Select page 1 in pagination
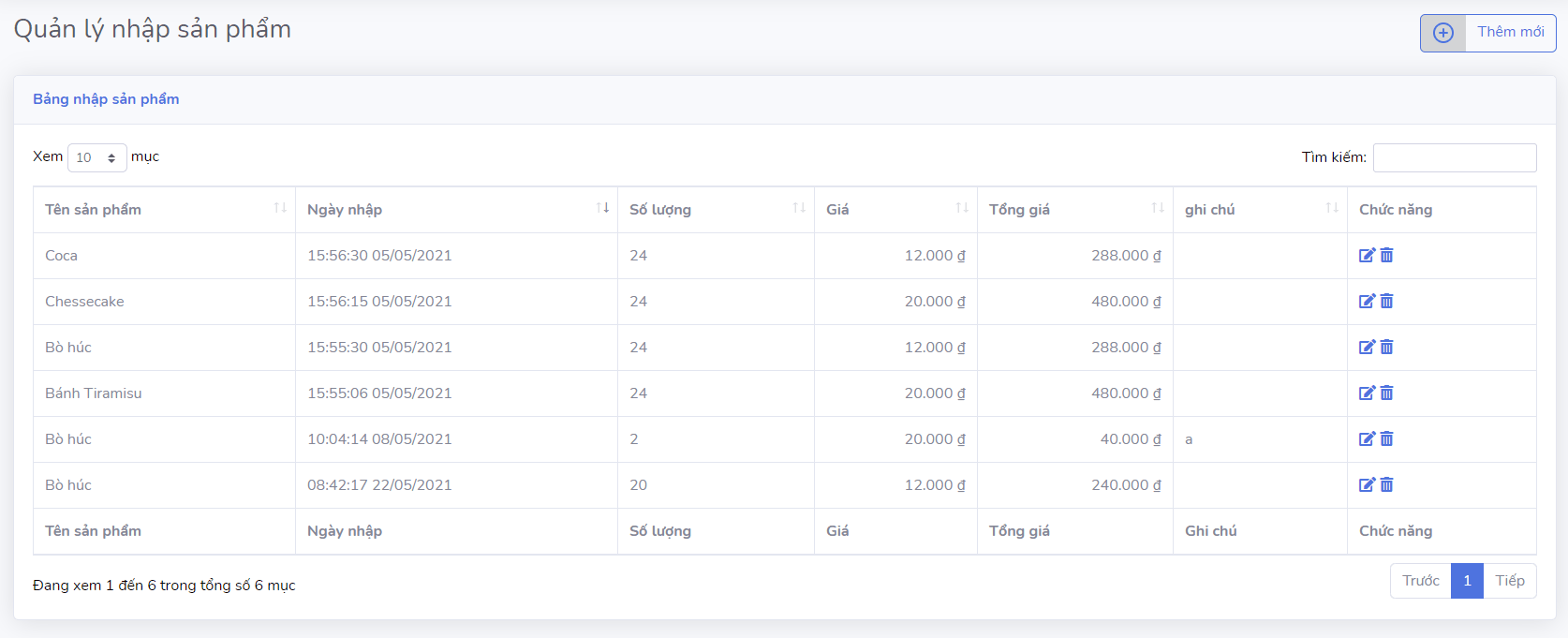 click(1467, 581)
